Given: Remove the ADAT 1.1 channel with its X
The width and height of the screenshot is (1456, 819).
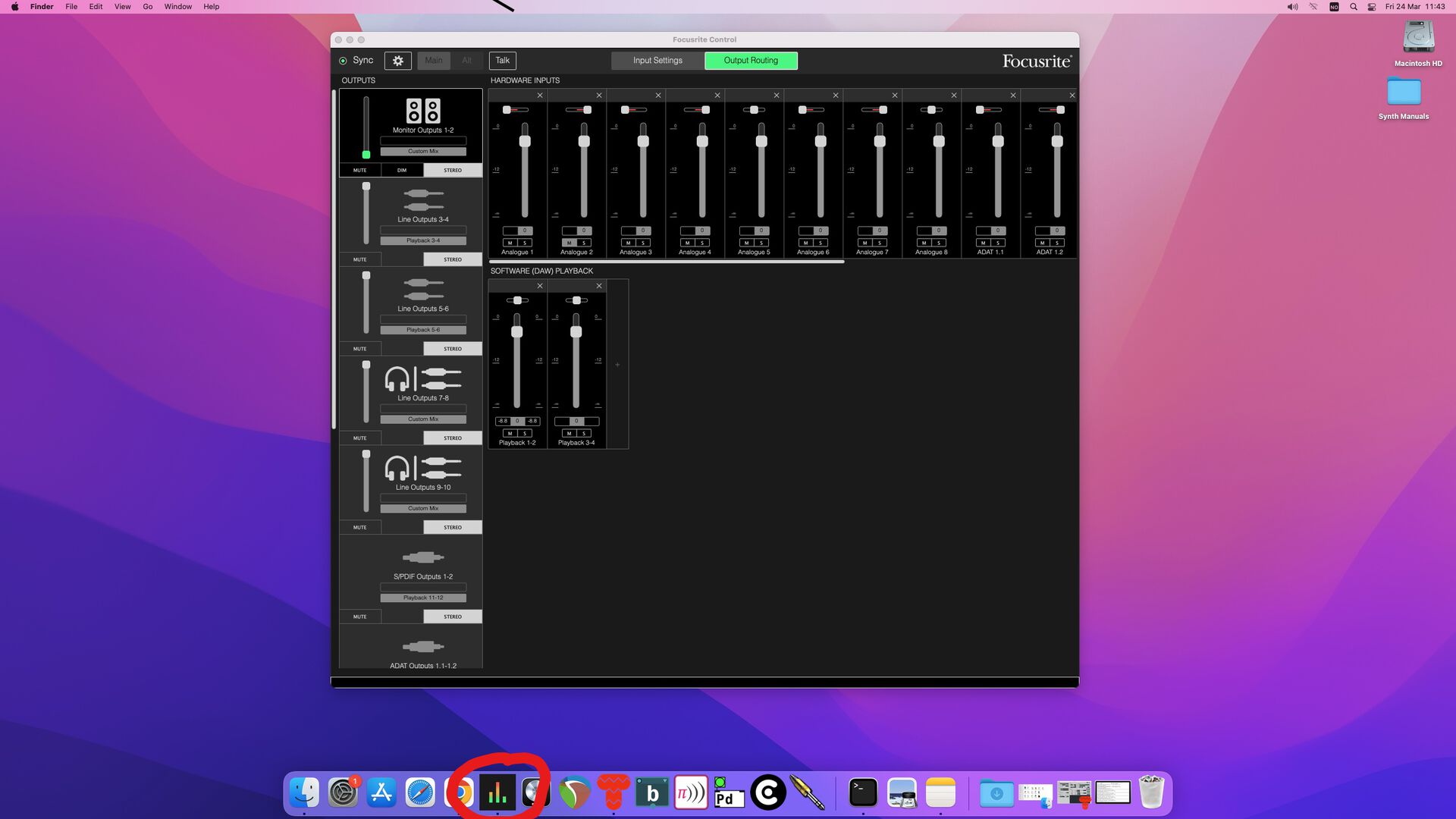Looking at the screenshot, I should point(1013,96).
